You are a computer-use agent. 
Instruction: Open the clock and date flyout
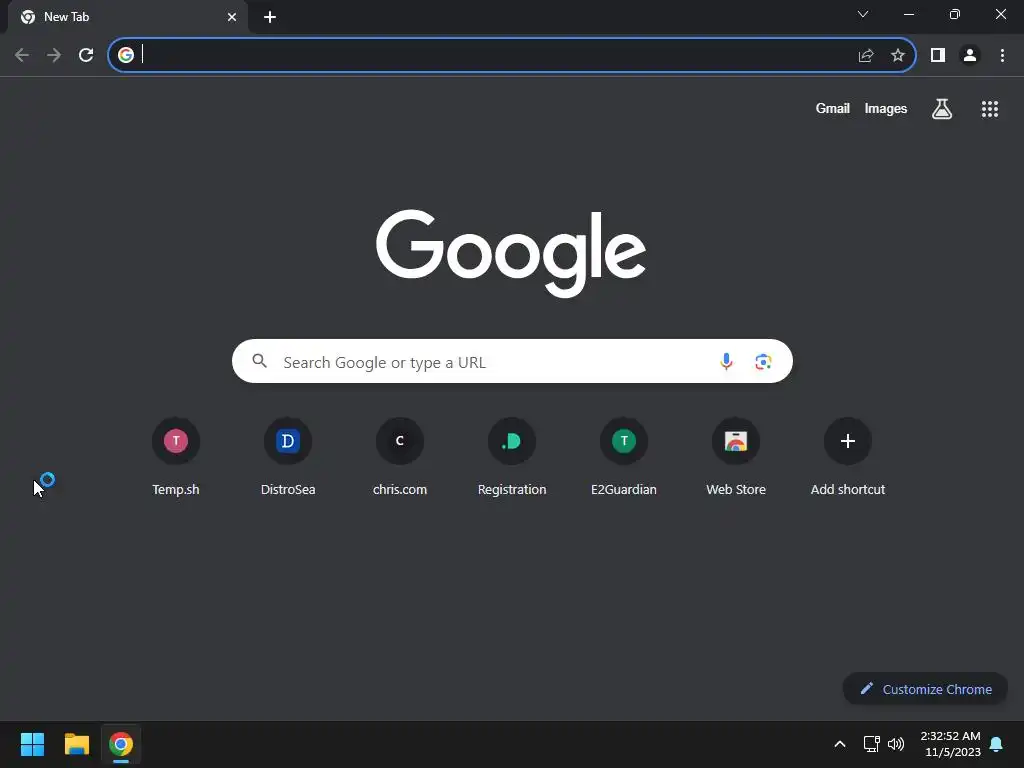coord(950,744)
